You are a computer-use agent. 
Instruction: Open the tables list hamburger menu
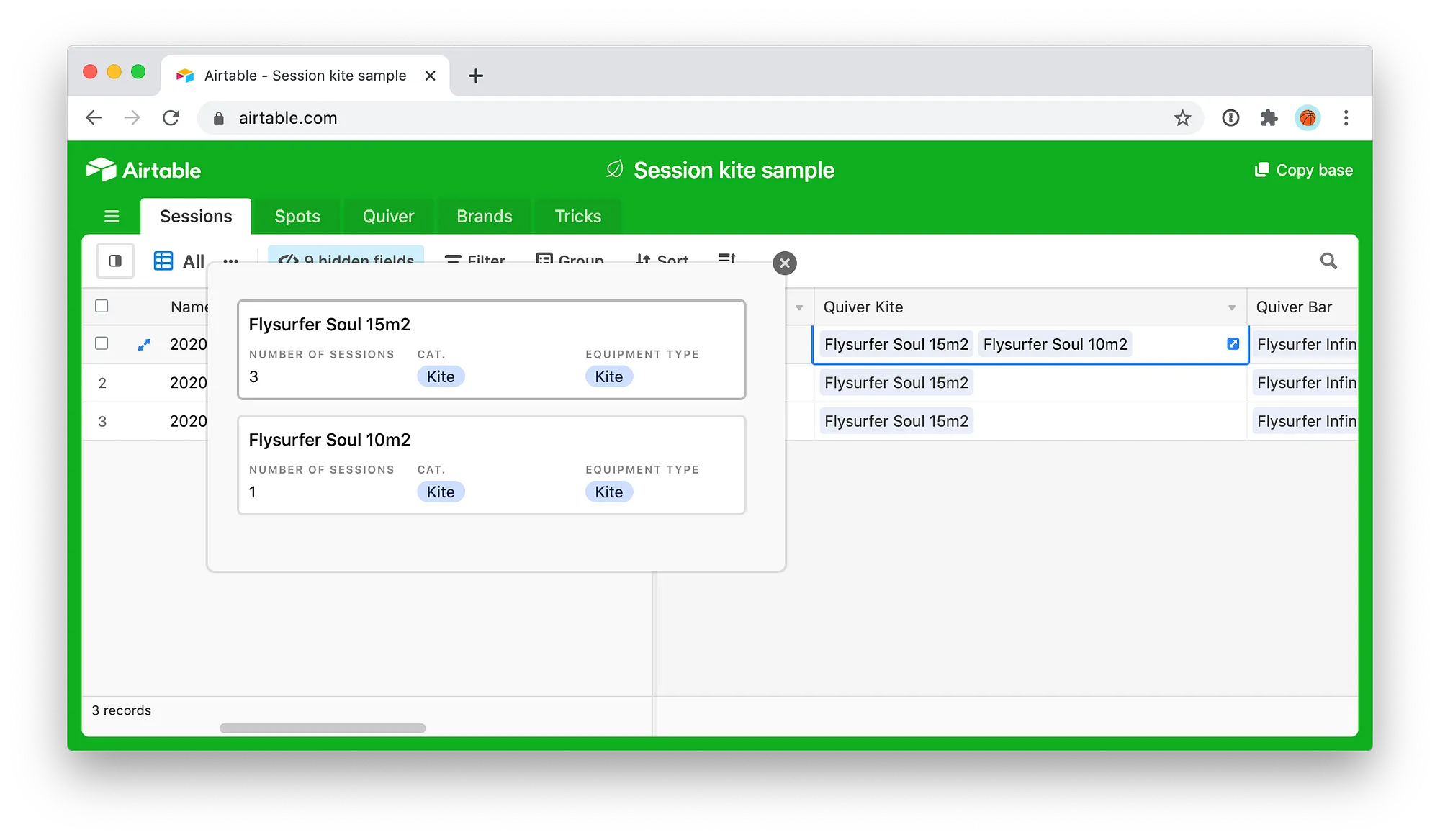tap(112, 217)
